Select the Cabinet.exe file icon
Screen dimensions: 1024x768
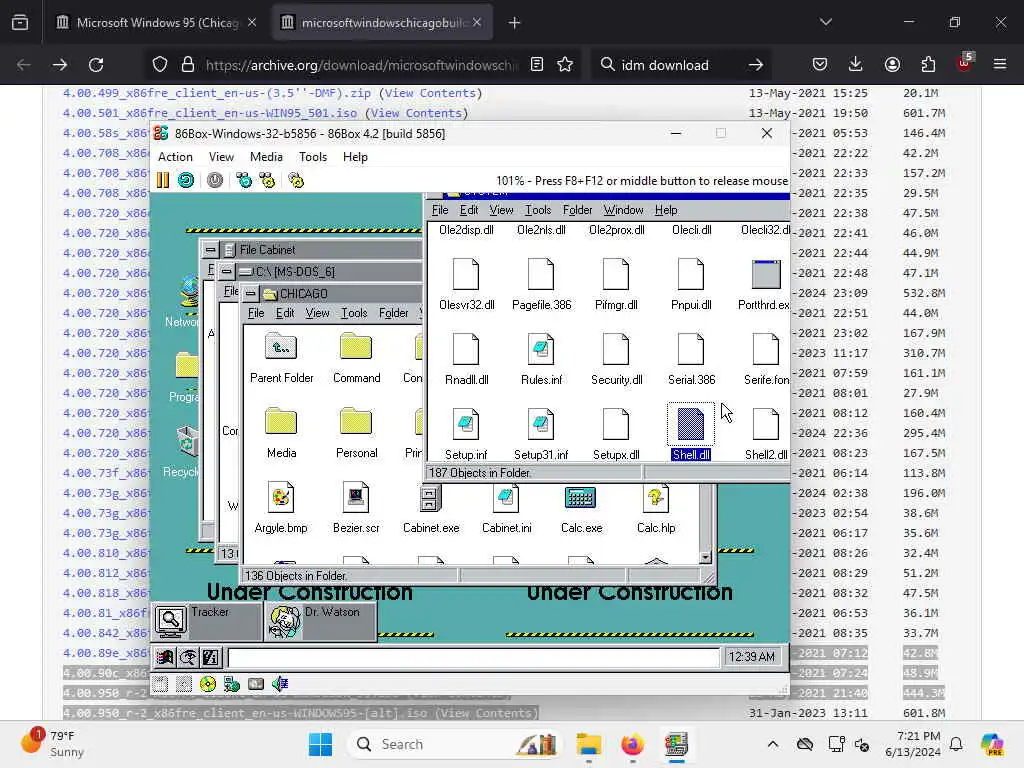[430, 498]
